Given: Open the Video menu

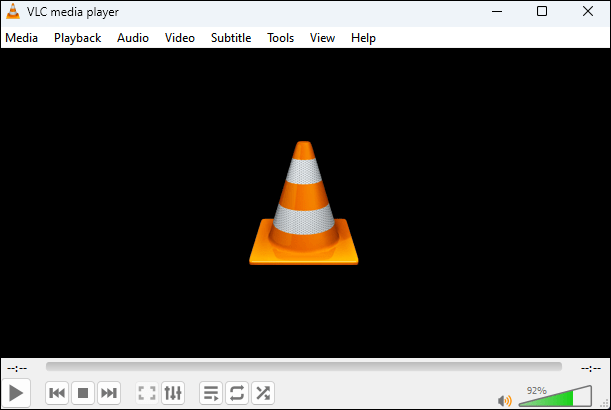Looking at the screenshot, I should [180, 38].
